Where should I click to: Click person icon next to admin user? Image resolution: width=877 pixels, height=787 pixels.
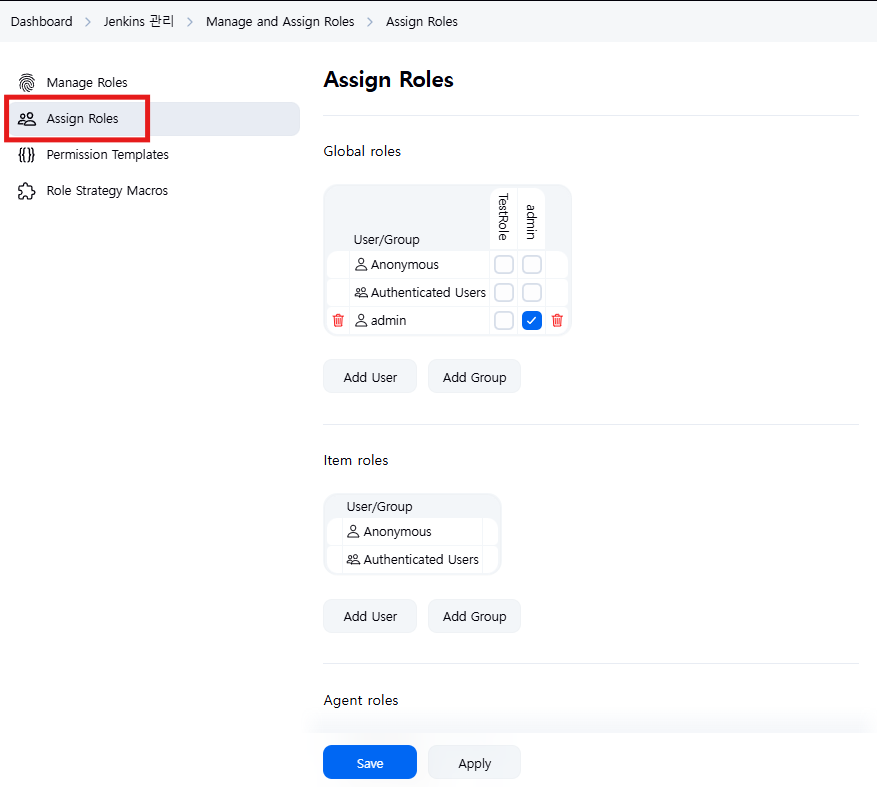pyautogui.click(x=361, y=321)
